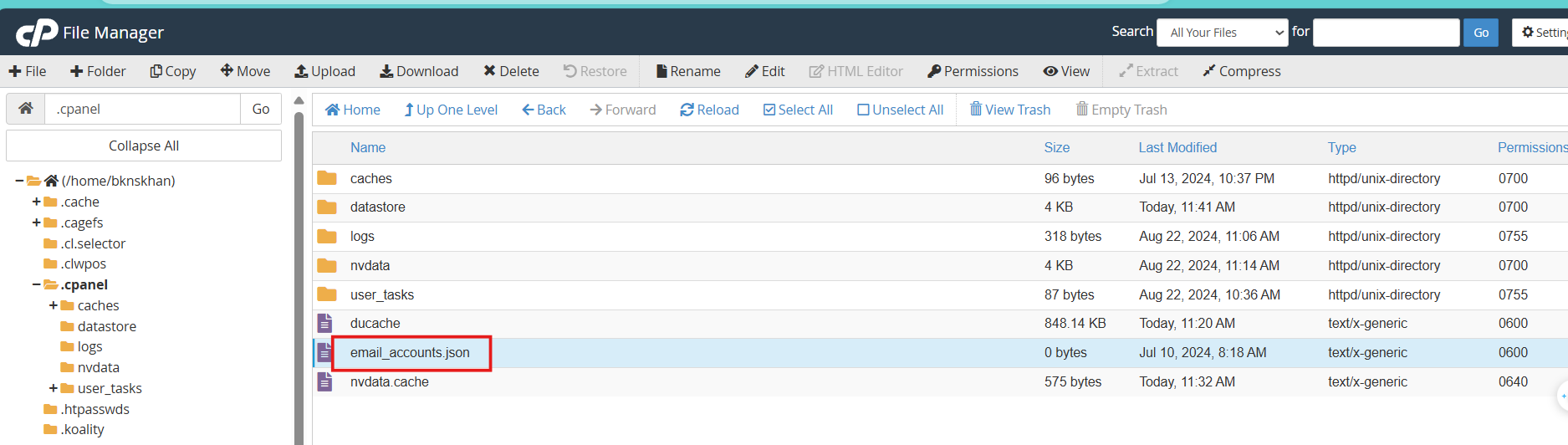Click the Restore toolbar button

coord(595,71)
